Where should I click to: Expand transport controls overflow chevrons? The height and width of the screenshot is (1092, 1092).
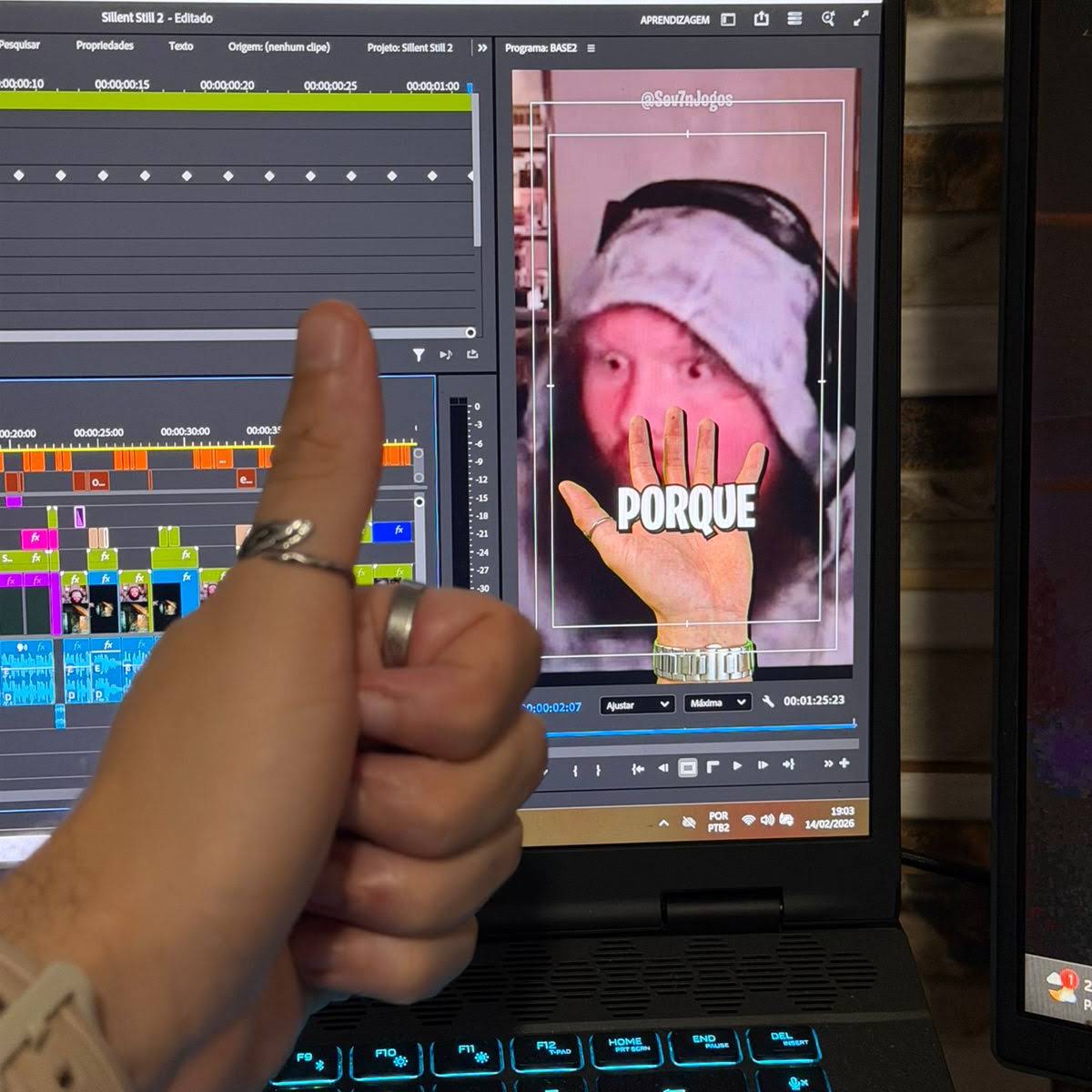pyautogui.click(x=829, y=763)
